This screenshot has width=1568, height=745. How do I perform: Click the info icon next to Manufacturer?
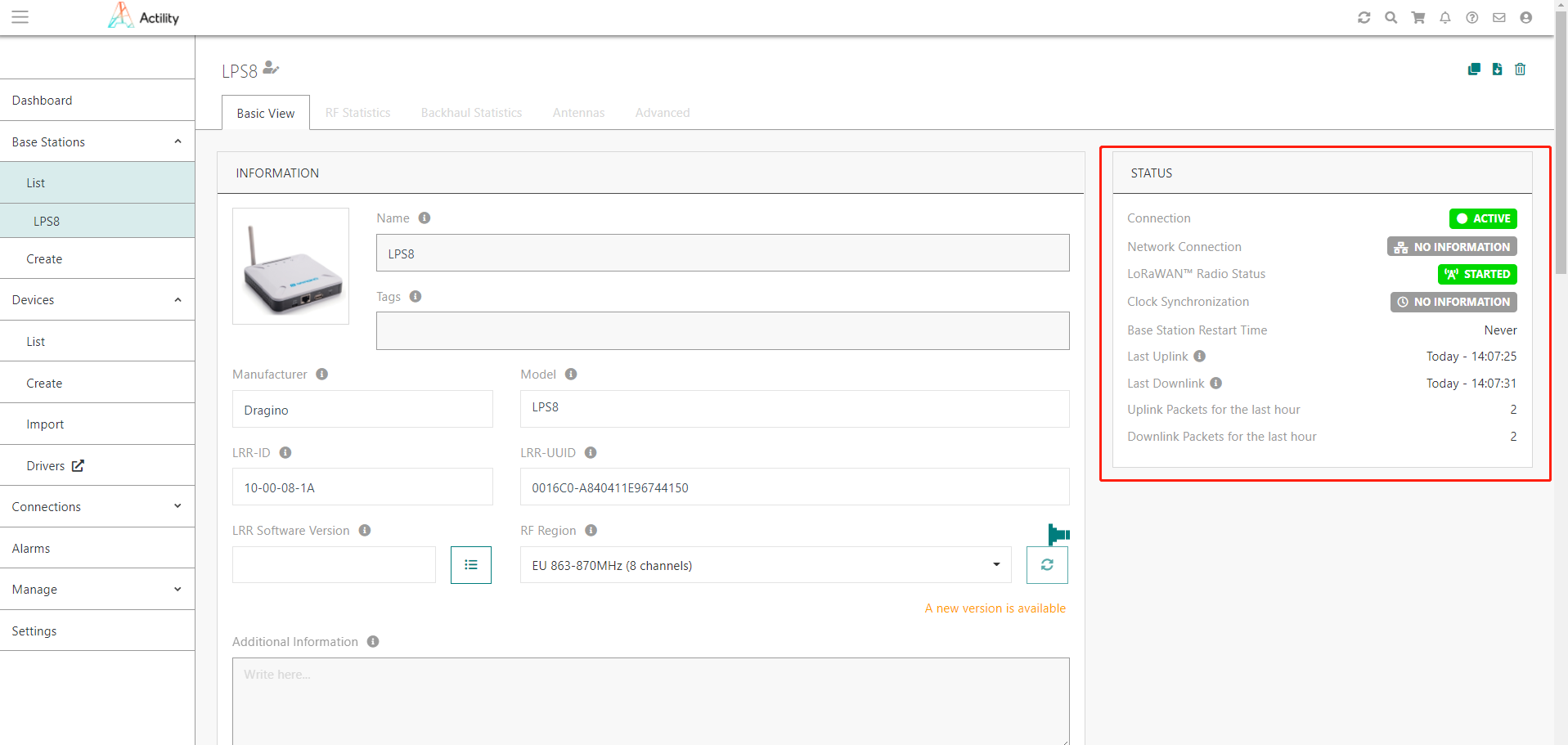point(322,375)
